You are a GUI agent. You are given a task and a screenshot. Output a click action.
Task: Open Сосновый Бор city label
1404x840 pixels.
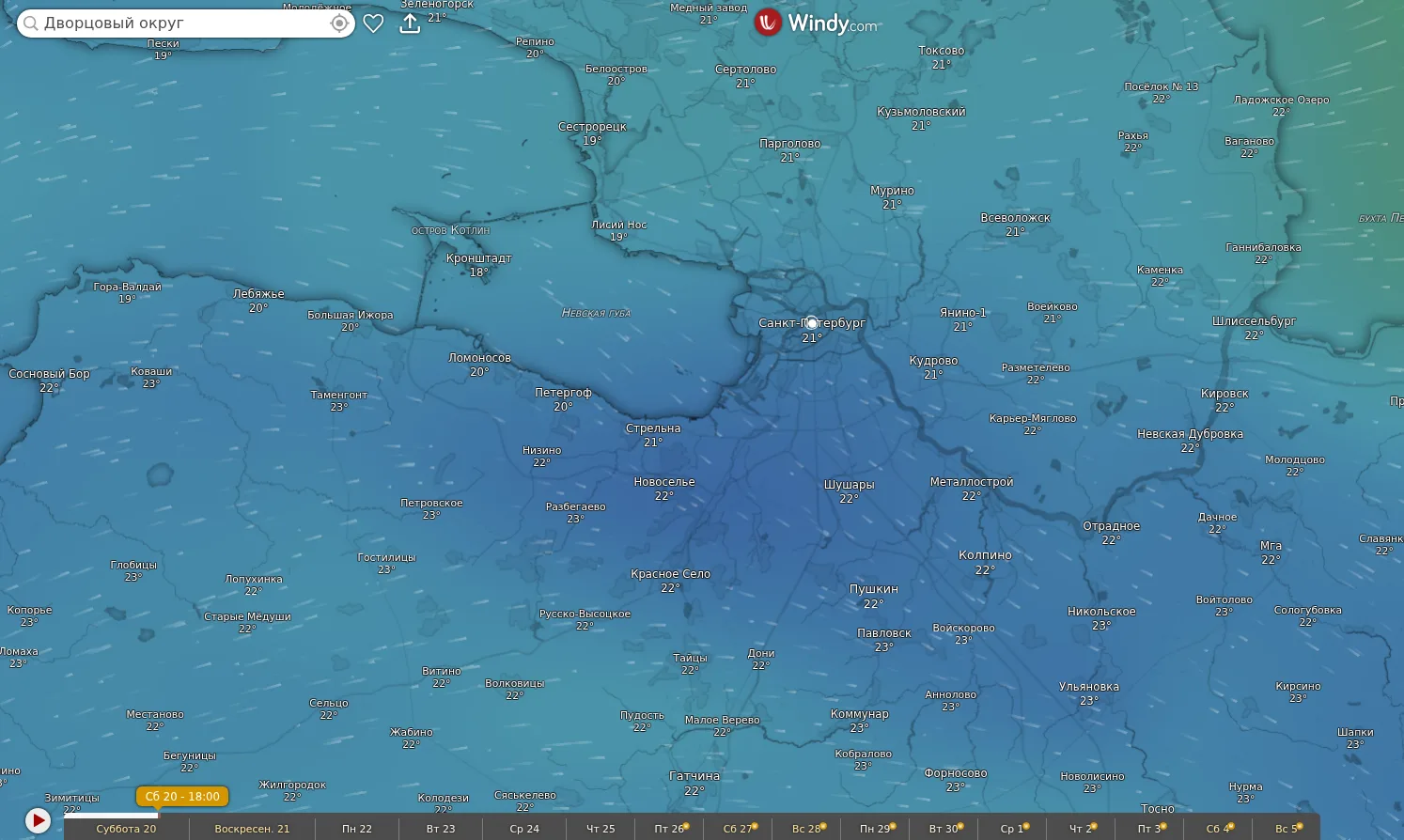click(49, 374)
